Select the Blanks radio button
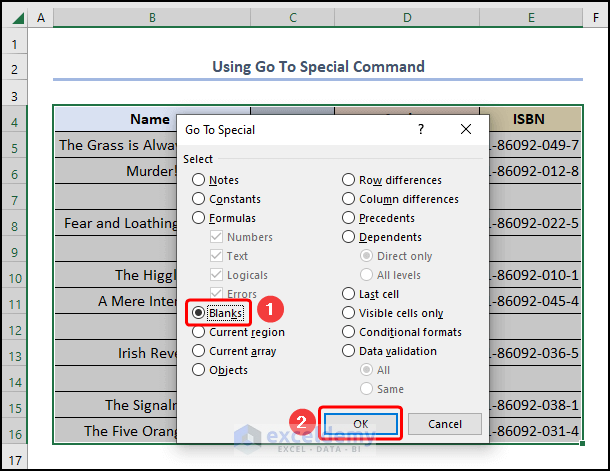The width and height of the screenshot is (610, 471). (x=199, y=312)
